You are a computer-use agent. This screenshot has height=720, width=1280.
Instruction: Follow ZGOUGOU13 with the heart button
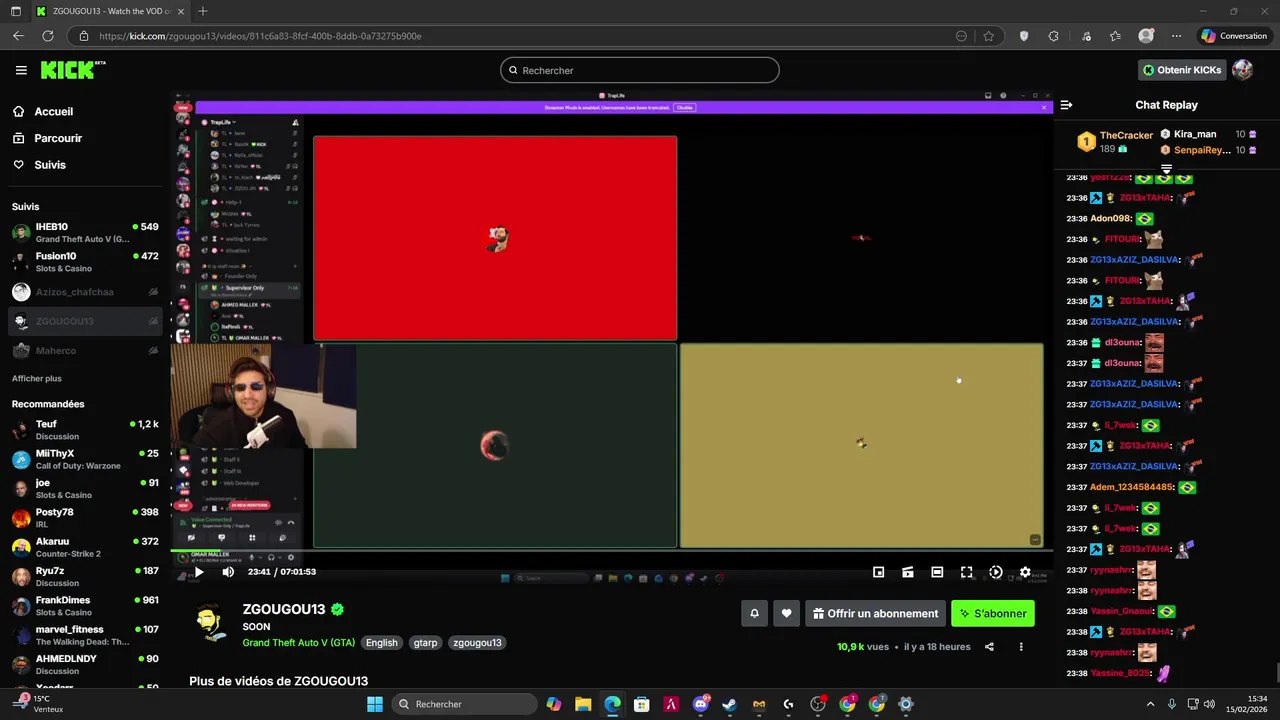tap(787, 614)
